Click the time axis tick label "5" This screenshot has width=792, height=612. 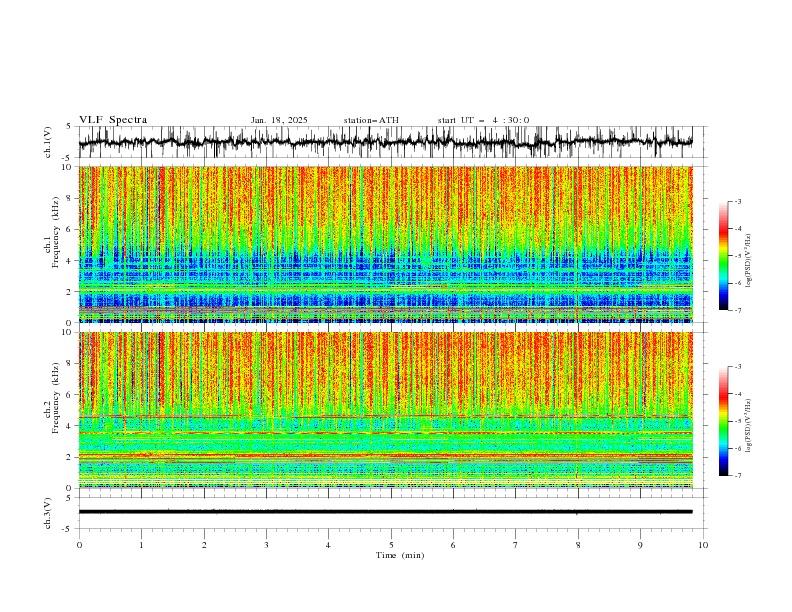[x=391, y=545]
